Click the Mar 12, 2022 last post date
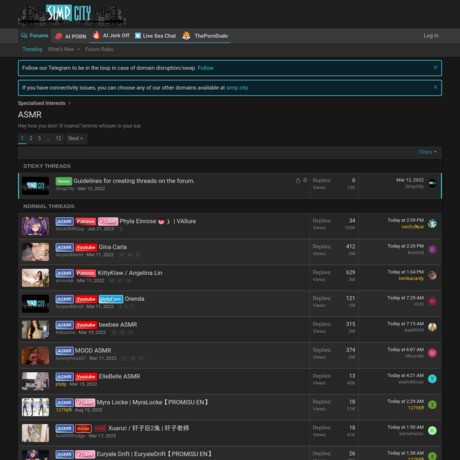This screenshot has height=460, width=460. click(410, 180)
